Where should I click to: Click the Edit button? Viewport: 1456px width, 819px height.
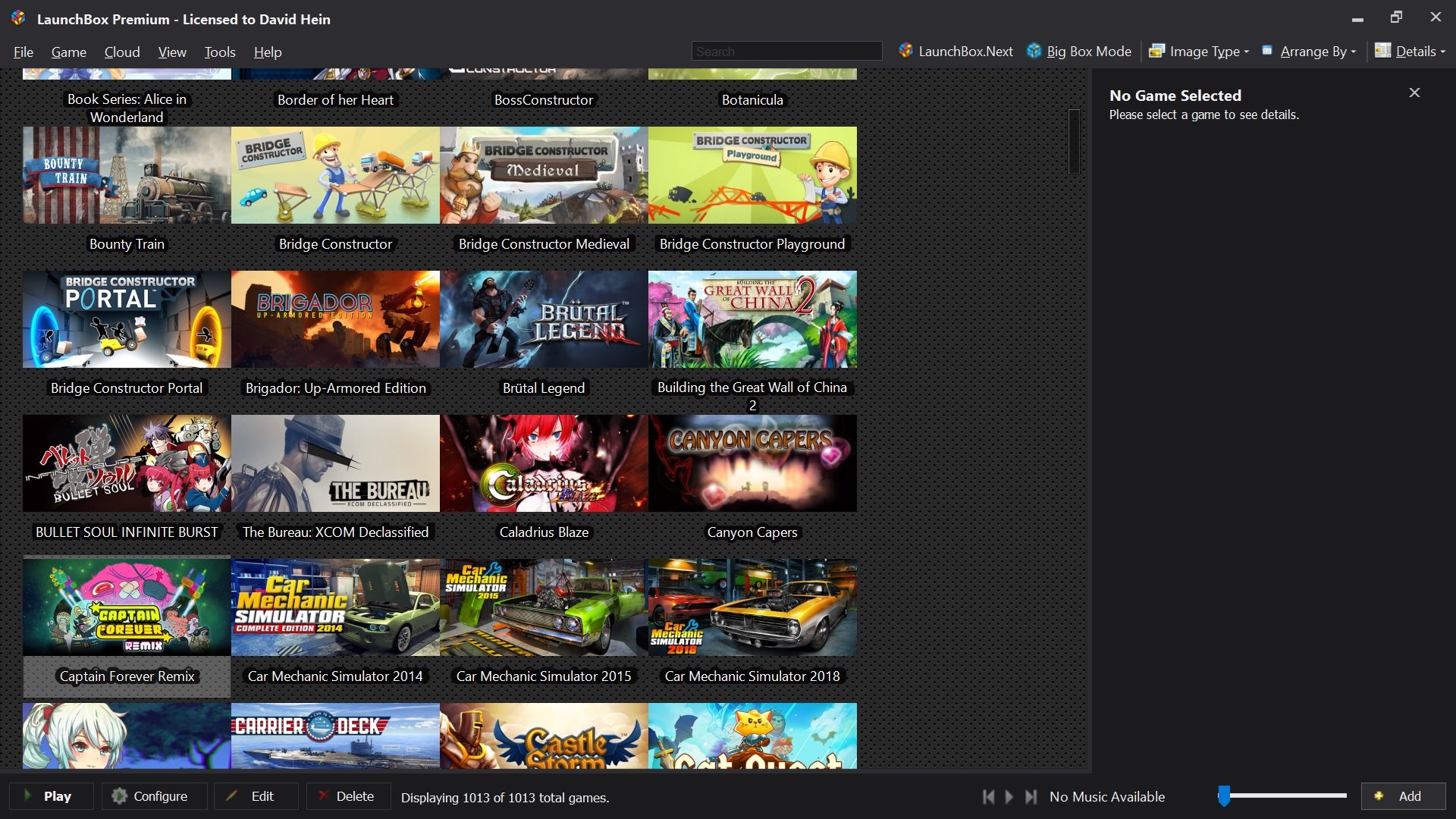point(256,796)
